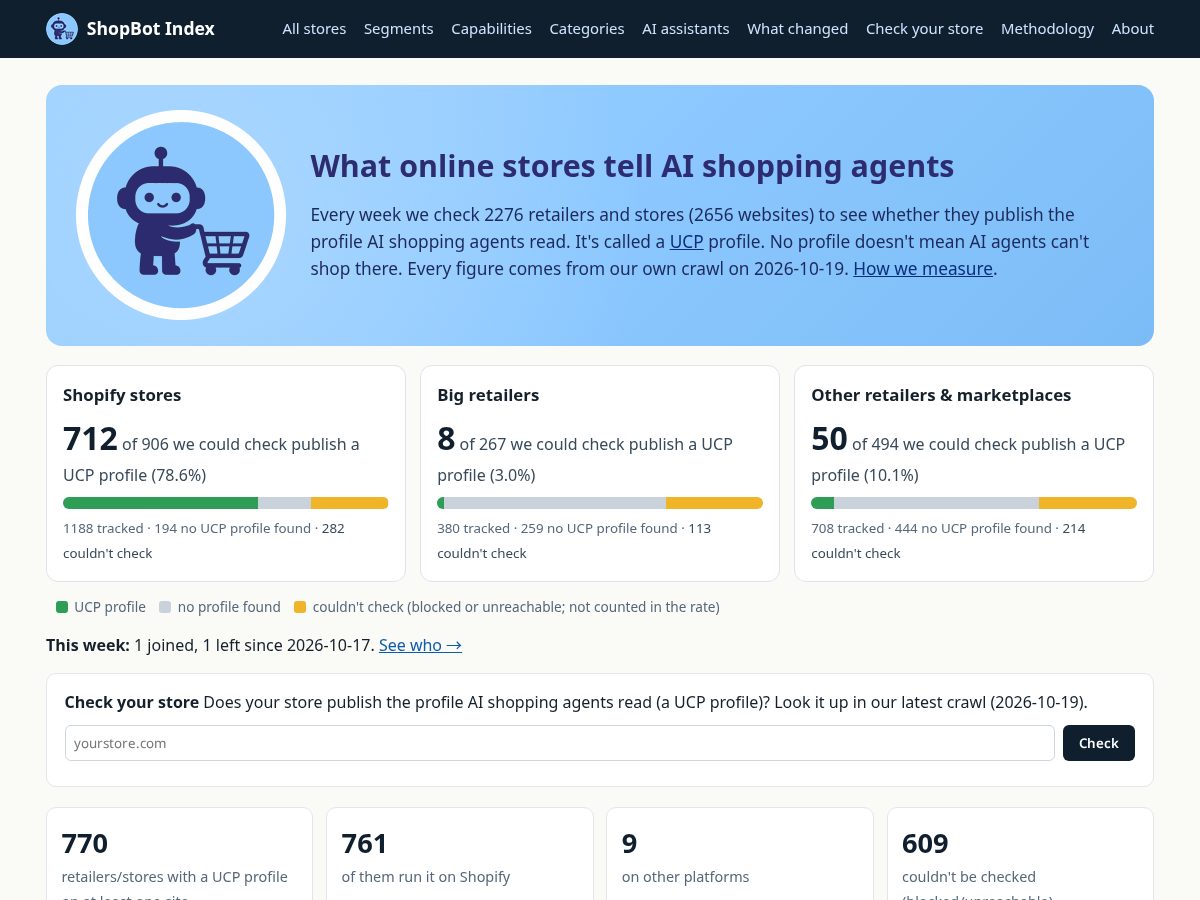Click the green UCP profile legend swatch
The width and height of the screenshot is (1200, 900).
pyautogui.click(x=62, y=607)
